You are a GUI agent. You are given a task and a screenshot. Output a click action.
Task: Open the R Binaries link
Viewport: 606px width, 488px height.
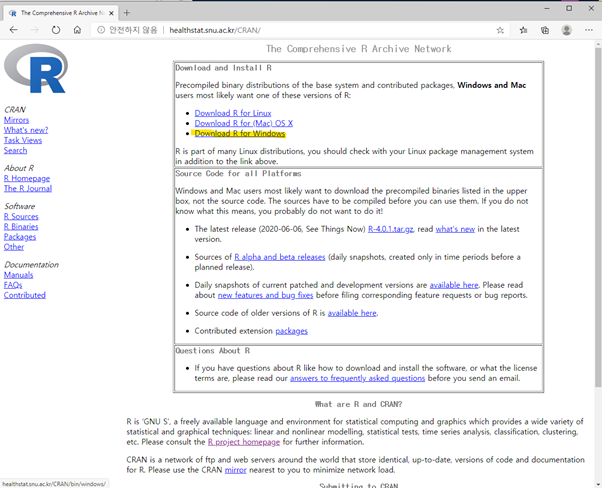(21, 227)
